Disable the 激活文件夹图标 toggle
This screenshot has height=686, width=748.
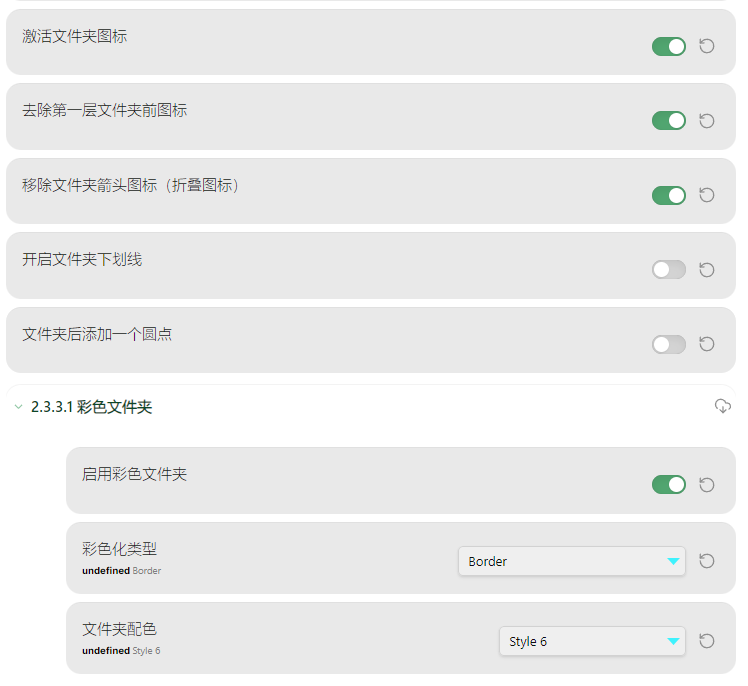point(668,46)
